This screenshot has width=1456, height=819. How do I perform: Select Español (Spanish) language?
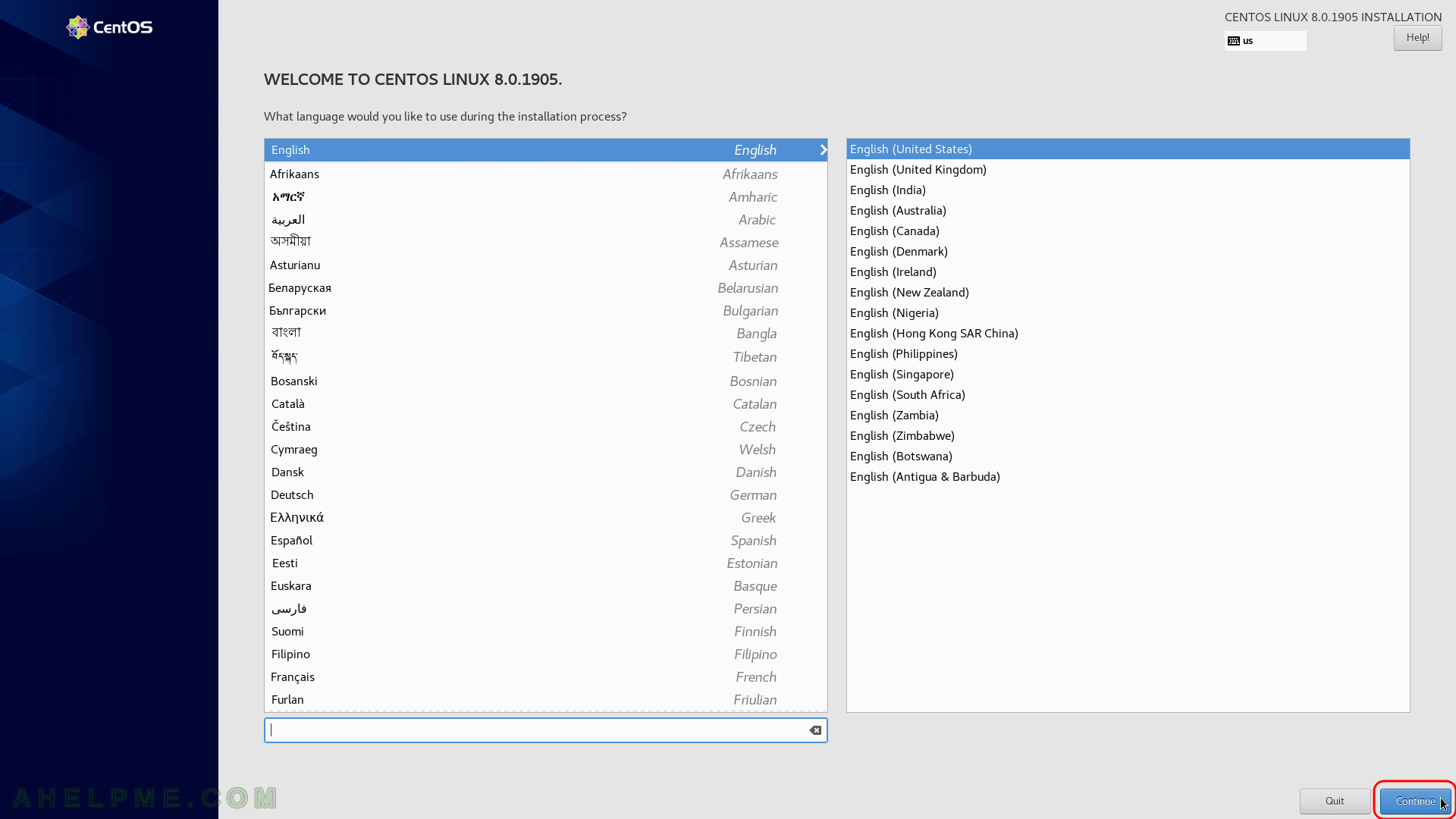pos(545,541)
